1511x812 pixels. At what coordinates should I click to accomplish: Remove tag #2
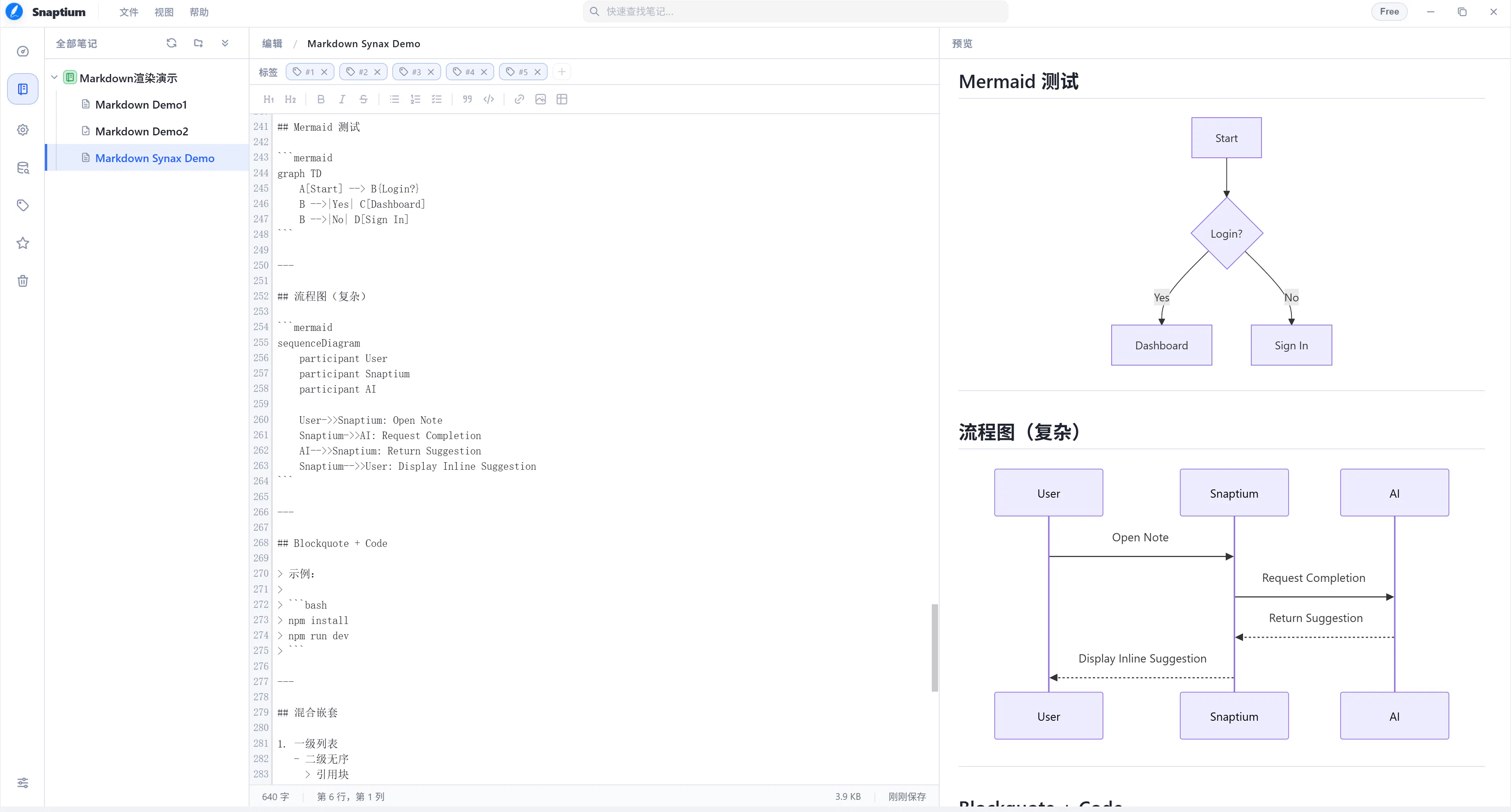click(x=377, y=72)
